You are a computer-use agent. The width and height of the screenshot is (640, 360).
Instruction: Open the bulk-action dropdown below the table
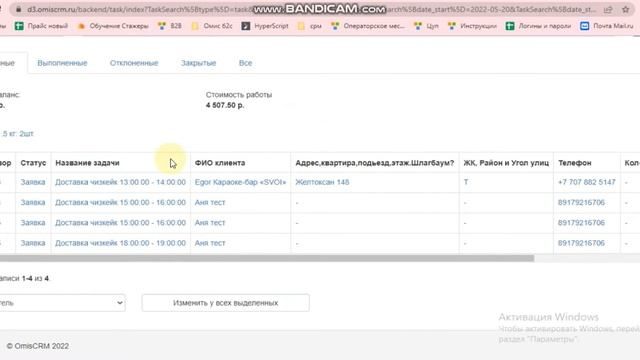pos(62,303)
